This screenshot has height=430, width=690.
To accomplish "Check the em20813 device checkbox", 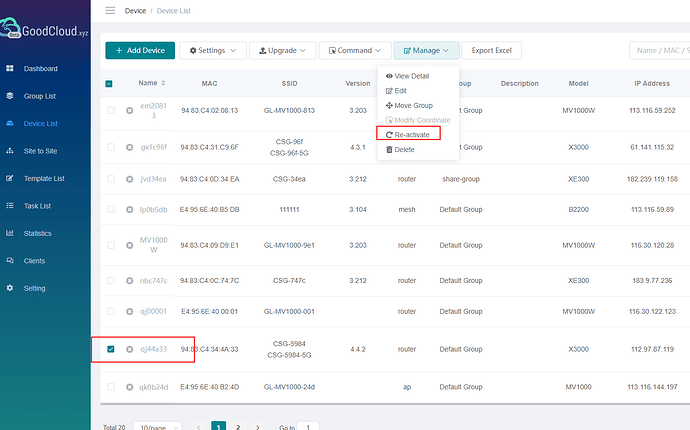I will click(110, 109).
